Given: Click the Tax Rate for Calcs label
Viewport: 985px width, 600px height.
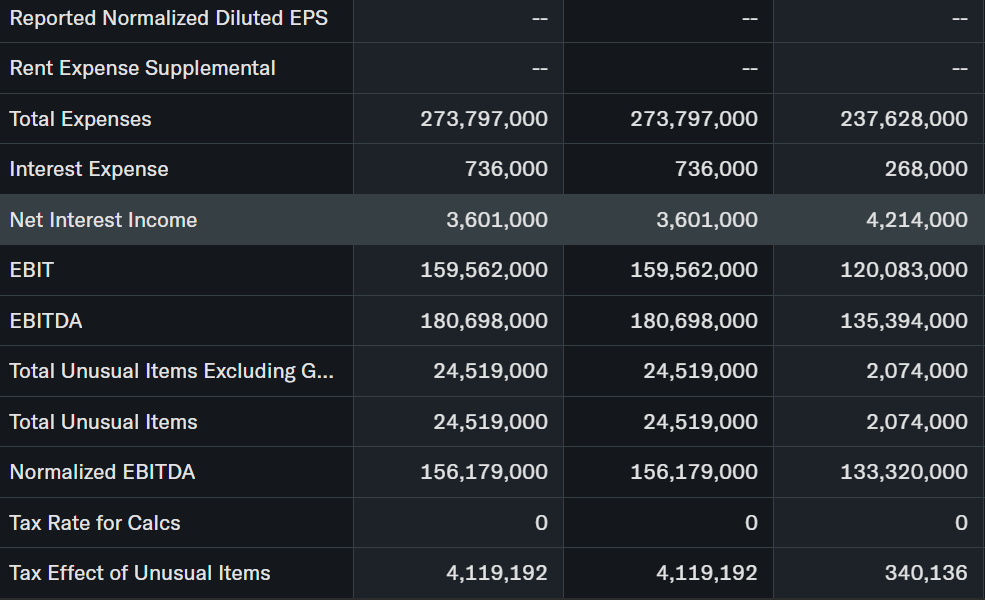Looking at the screenshot, I should [95, 523].
